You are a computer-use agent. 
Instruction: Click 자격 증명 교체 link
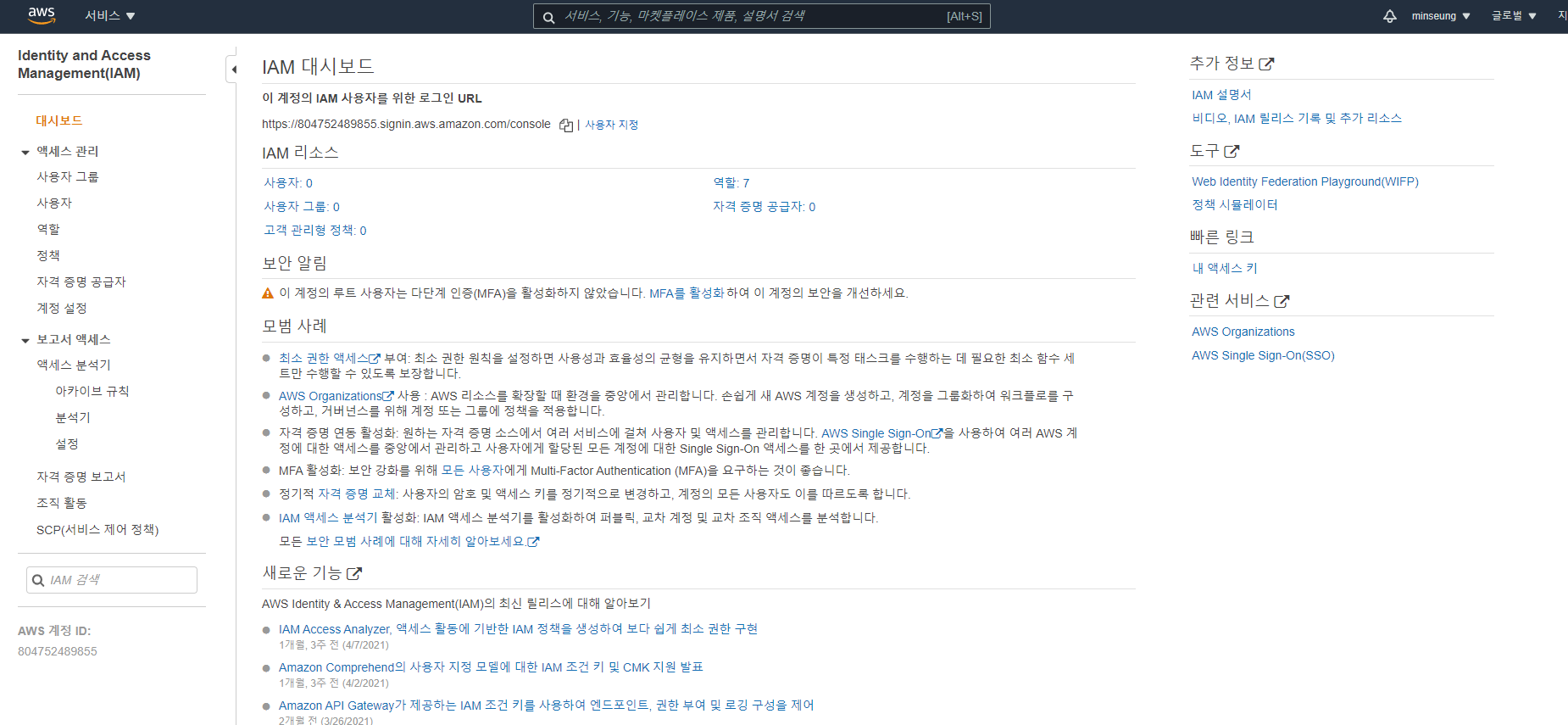pyautogui.click(x=356, y=494)
